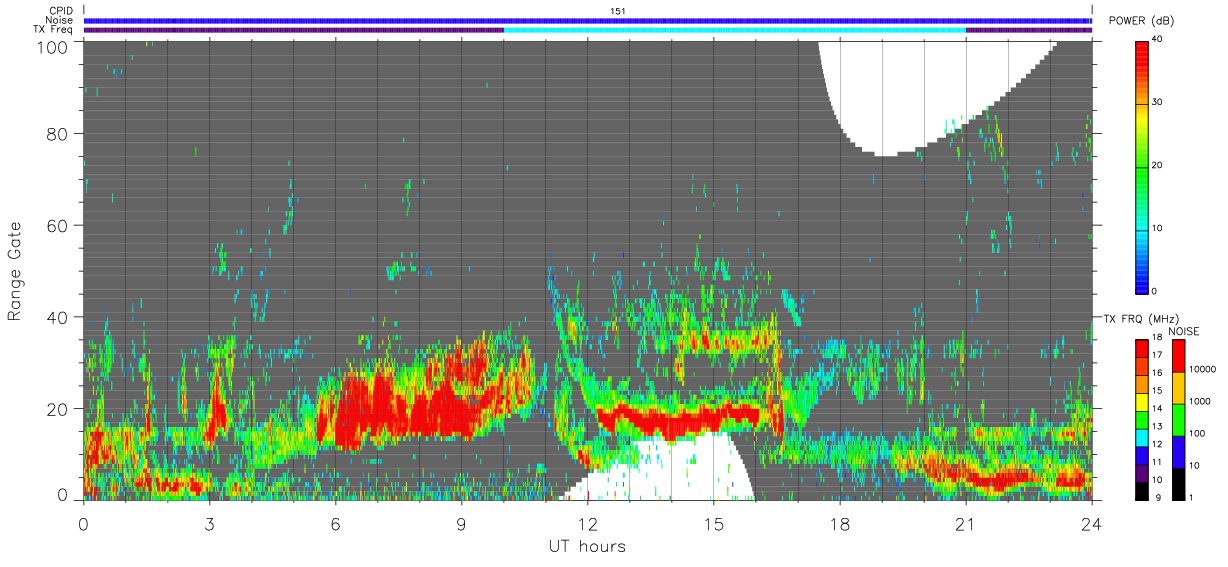Image resolution: width=1228 pixels, height=567 pixels.
Task: Click the x-axis tick label 3
Action: click(x=209, y=523)
